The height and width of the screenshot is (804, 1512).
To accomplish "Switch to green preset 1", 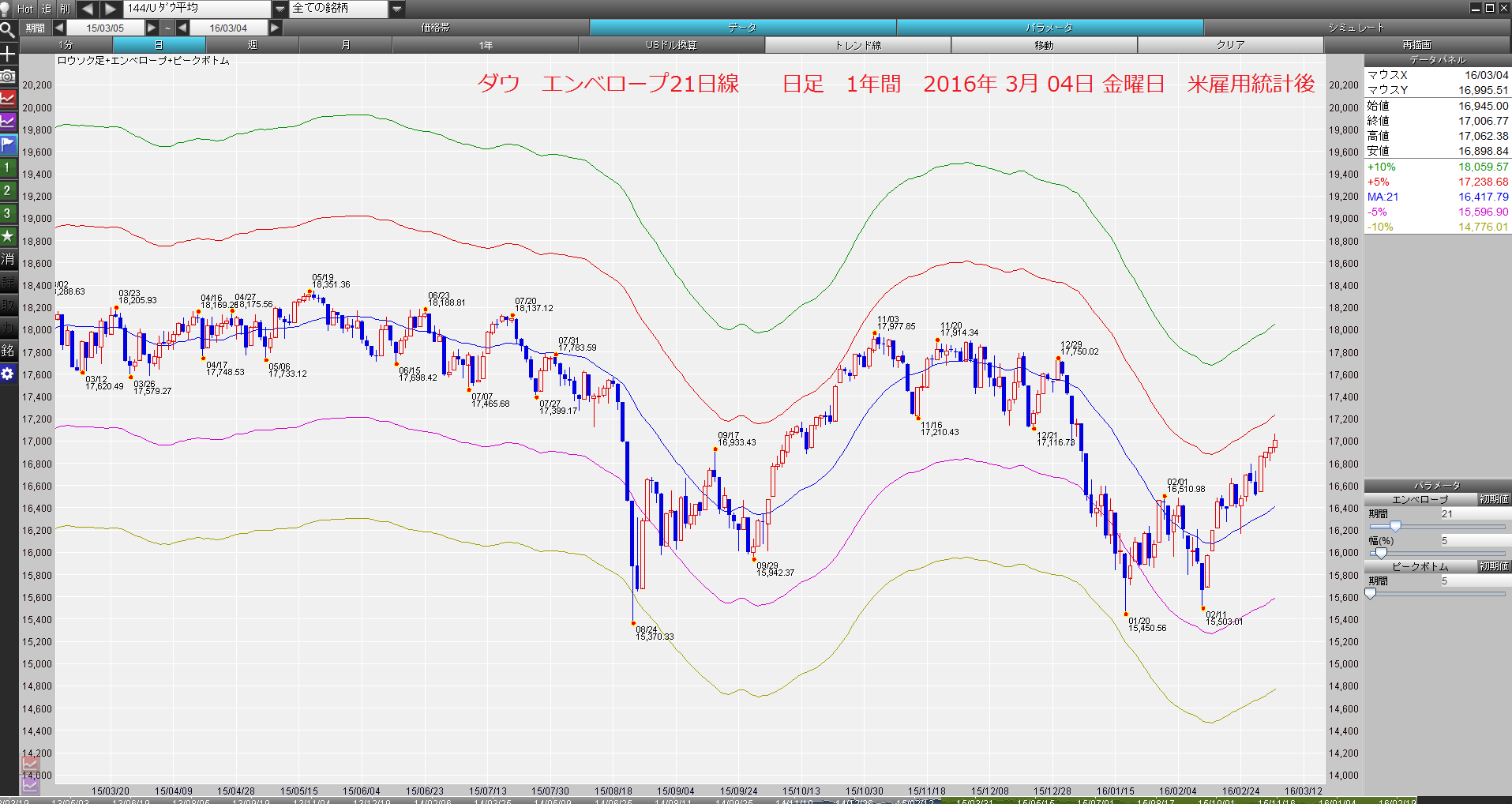I will point(8,167).
